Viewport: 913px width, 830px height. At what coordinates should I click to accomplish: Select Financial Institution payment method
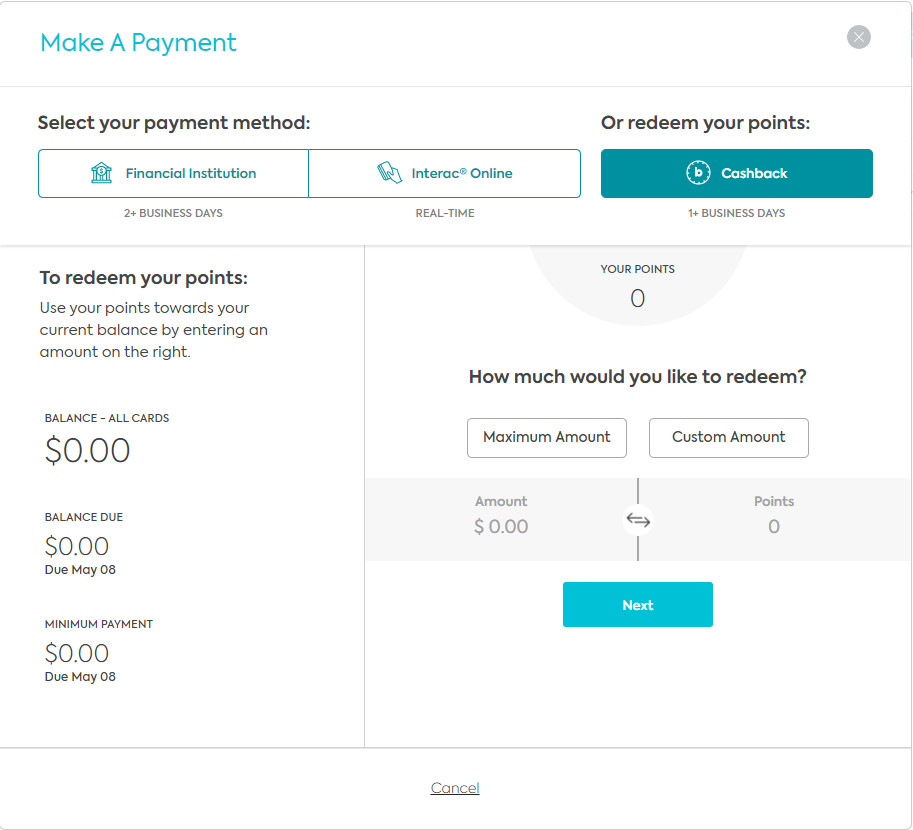click(173, 174)
